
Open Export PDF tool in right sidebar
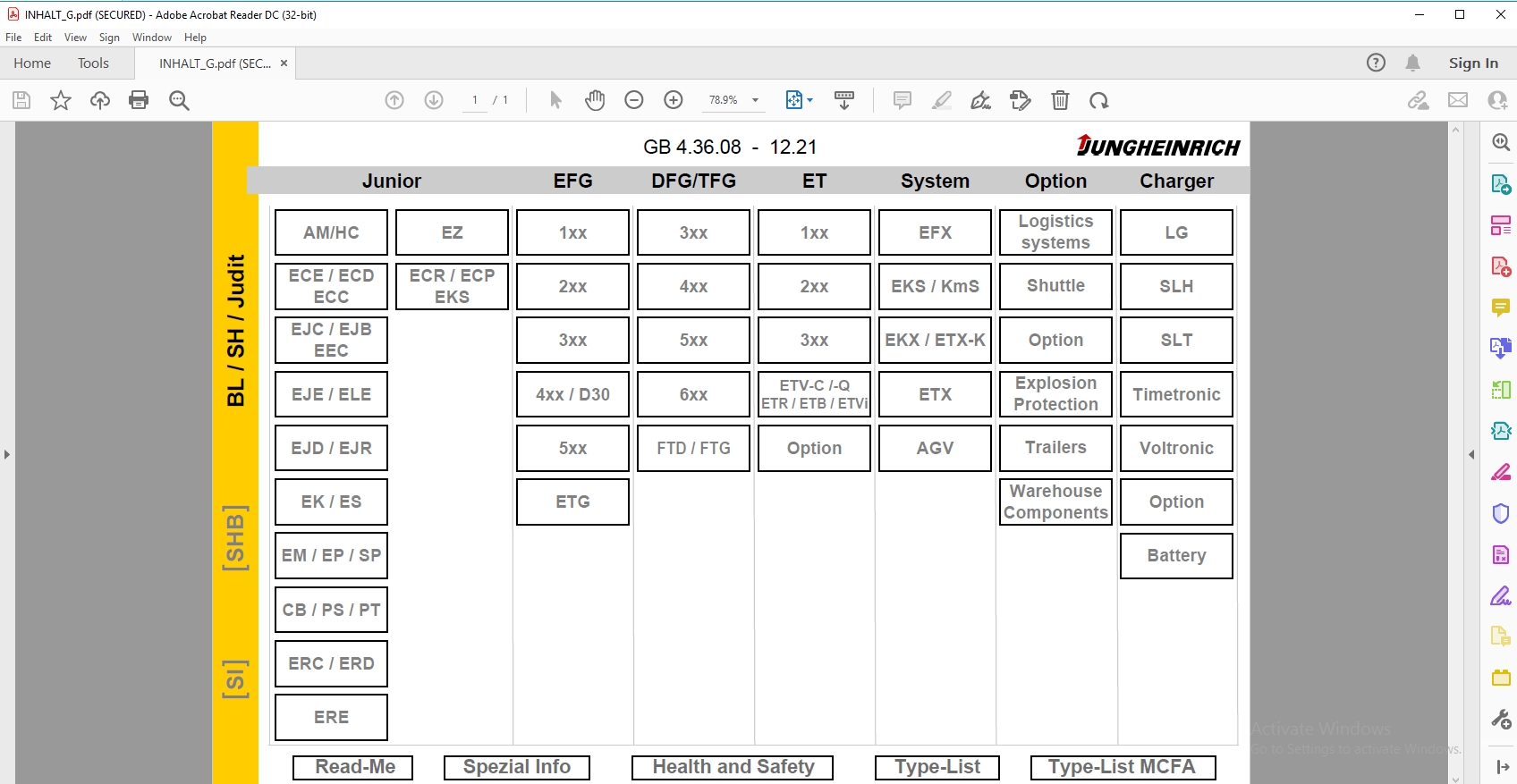tap(1501, 184)
